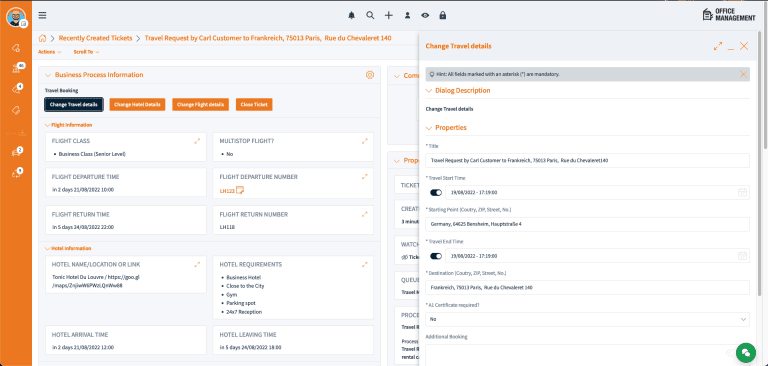
Task: Click the plus icon to create new
Action: (388, 15)
